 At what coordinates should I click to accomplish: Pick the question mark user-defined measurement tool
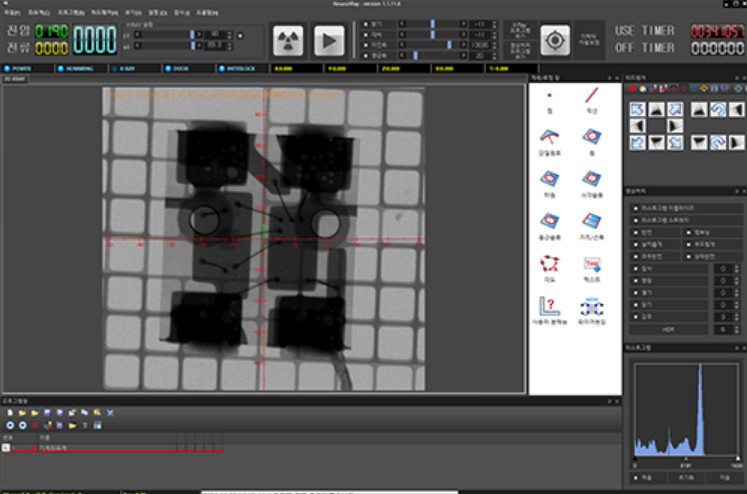pos(549,307)
